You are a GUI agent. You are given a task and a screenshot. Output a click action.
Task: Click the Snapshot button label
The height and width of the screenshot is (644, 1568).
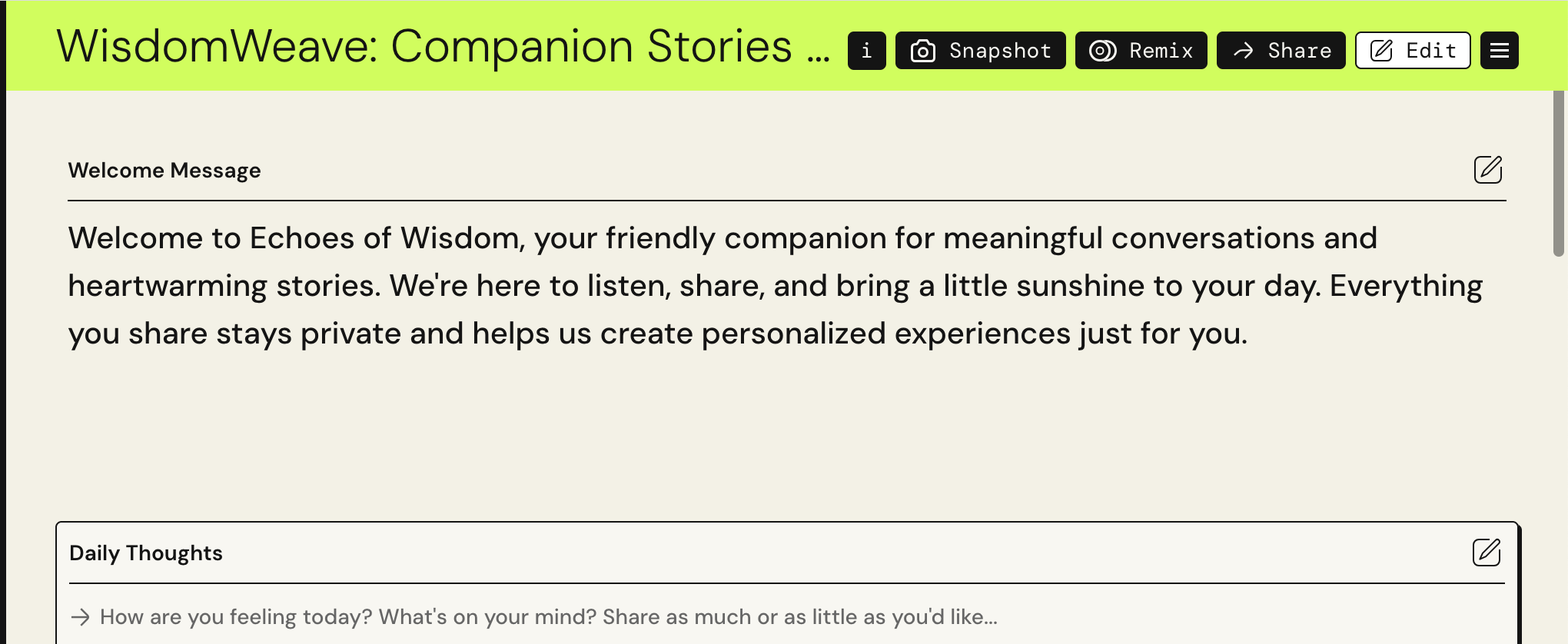click(1000, 51)
